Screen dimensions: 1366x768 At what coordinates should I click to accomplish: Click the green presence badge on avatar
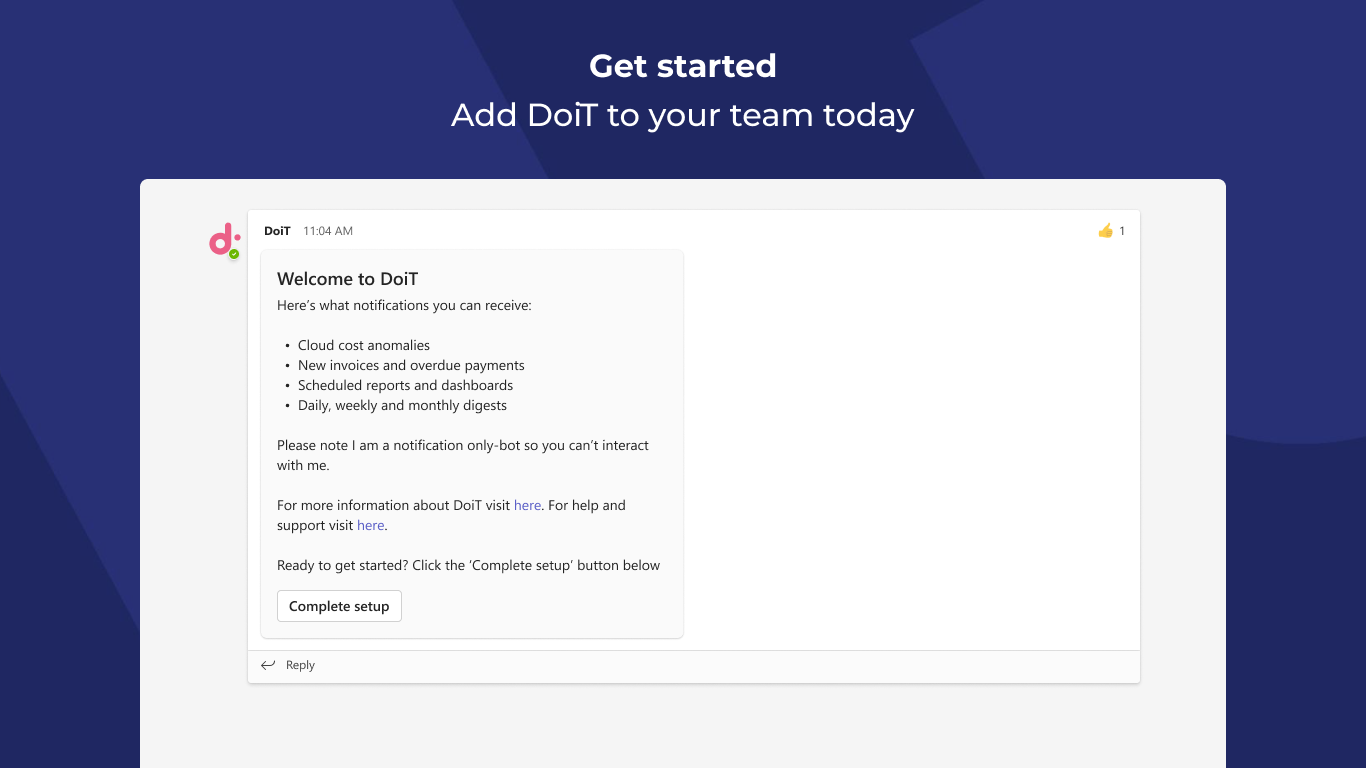(x=234, y=254)
